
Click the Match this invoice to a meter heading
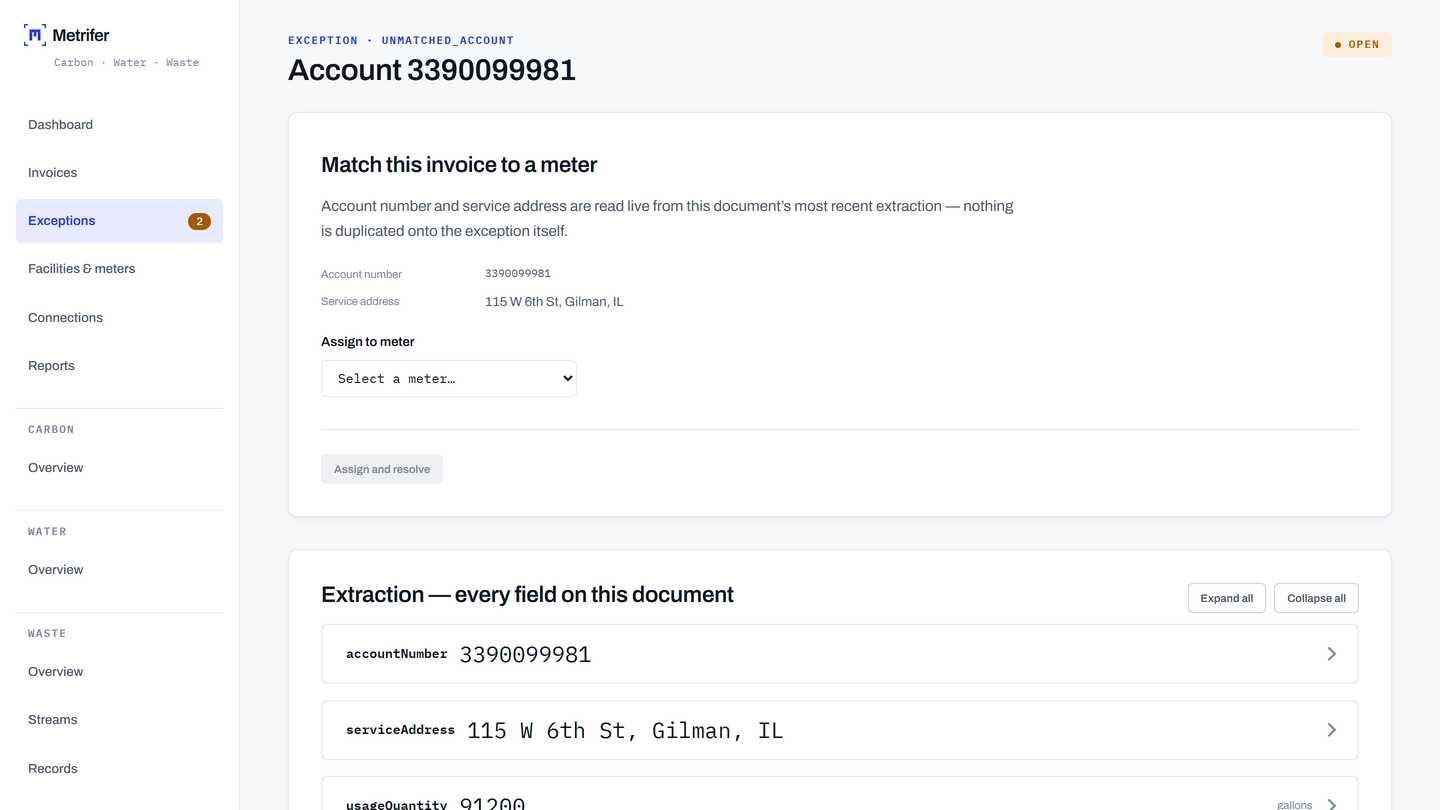tap(459, 165)
